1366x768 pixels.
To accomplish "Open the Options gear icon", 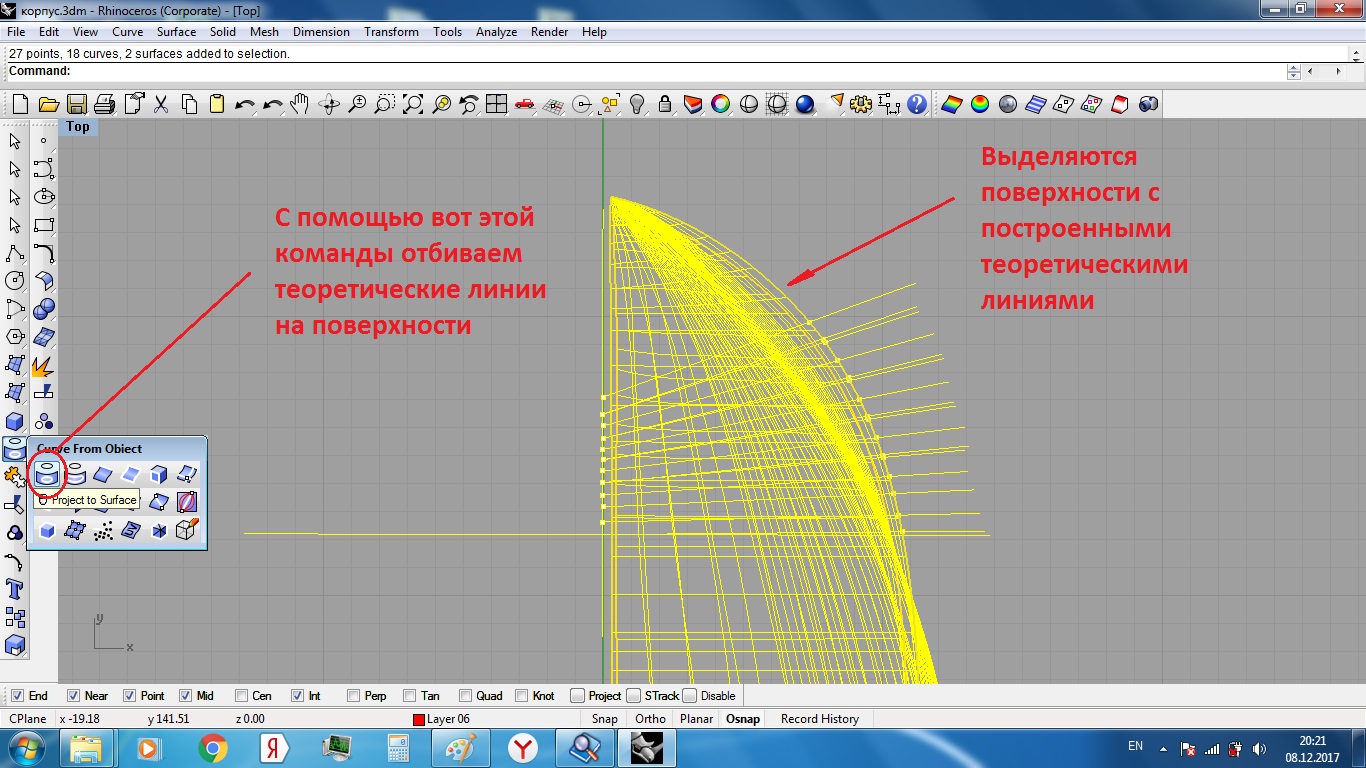I will [862, 104].
